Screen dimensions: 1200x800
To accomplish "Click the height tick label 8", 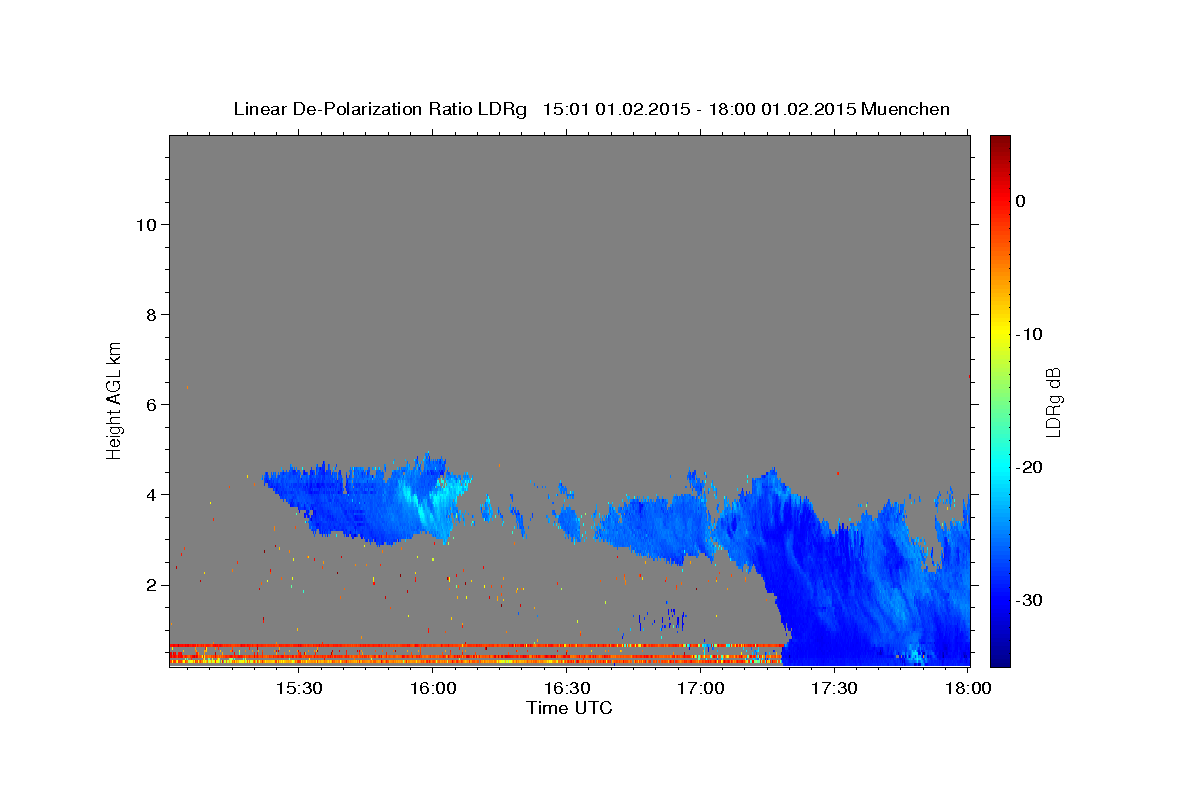I will point(151,315).
